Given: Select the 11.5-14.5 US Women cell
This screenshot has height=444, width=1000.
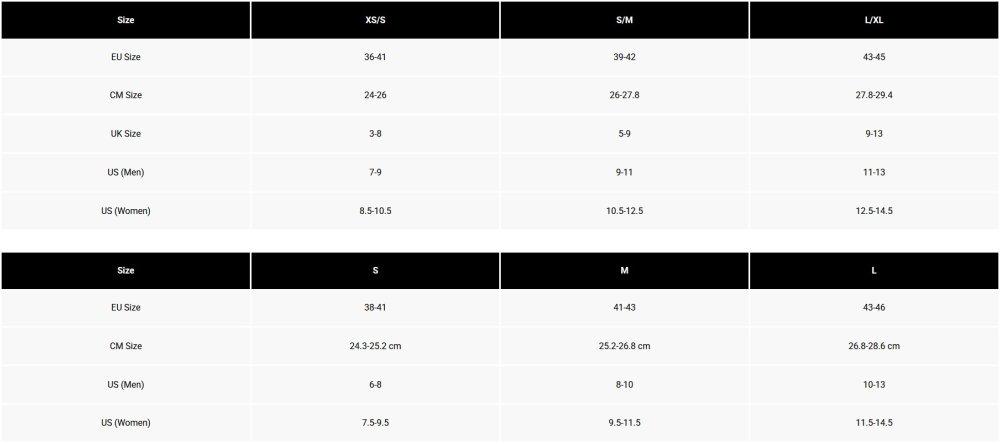Looking at the screenshot, I should coord(873,424).
